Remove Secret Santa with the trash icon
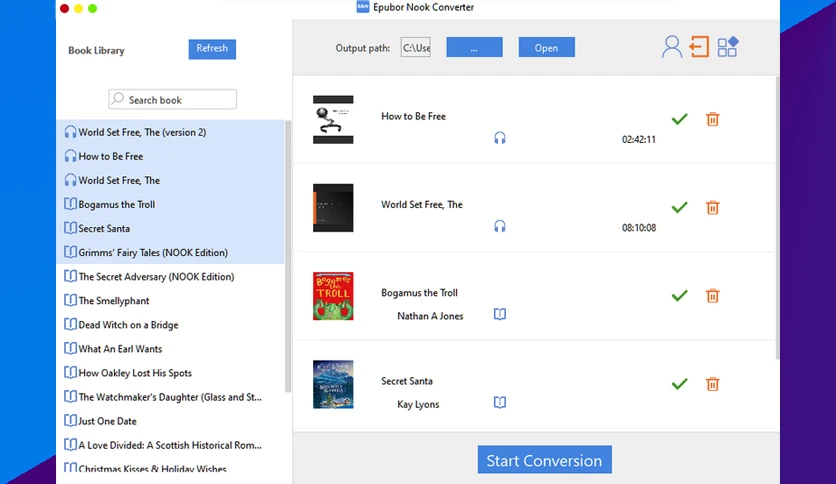 (x=712, y=384)
